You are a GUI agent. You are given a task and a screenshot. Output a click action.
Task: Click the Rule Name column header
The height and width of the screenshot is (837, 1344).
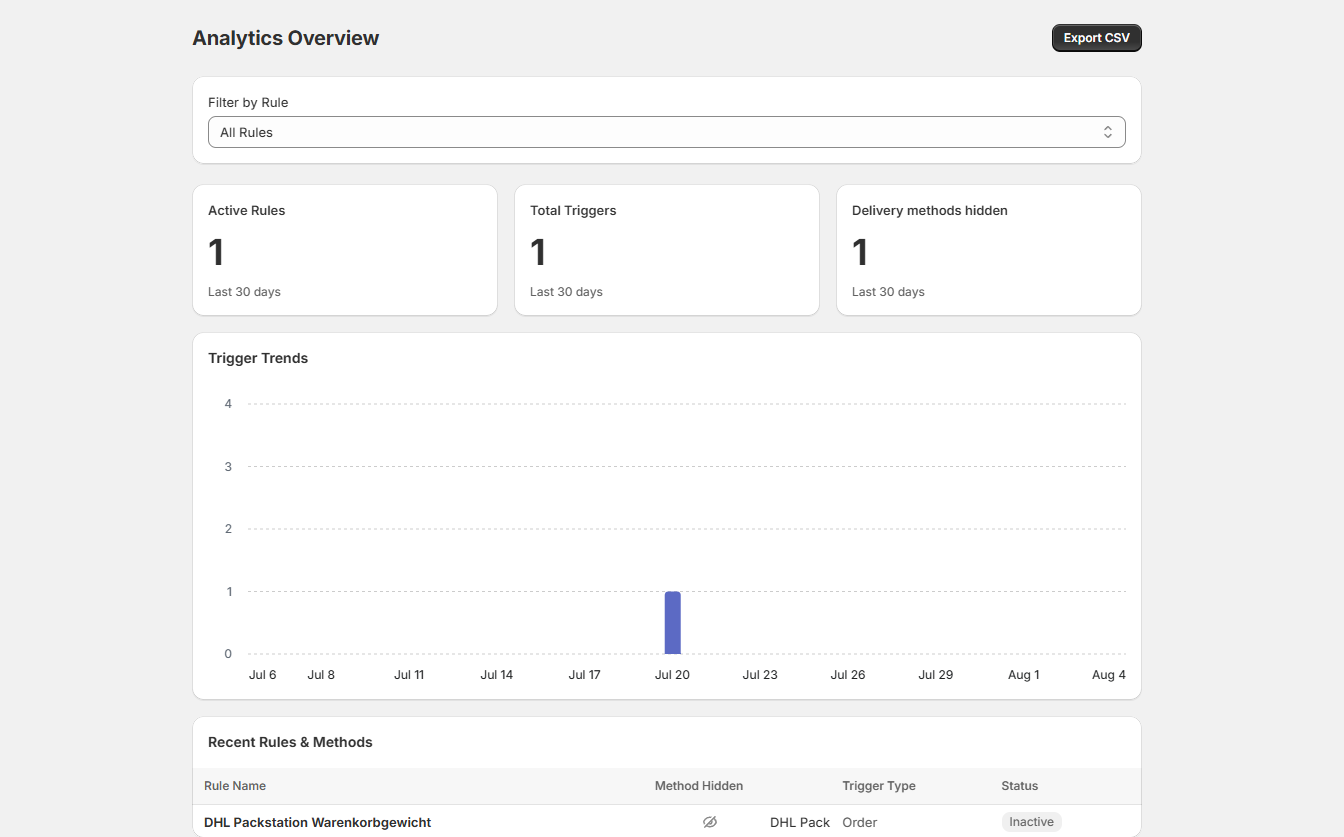[235, 786]
